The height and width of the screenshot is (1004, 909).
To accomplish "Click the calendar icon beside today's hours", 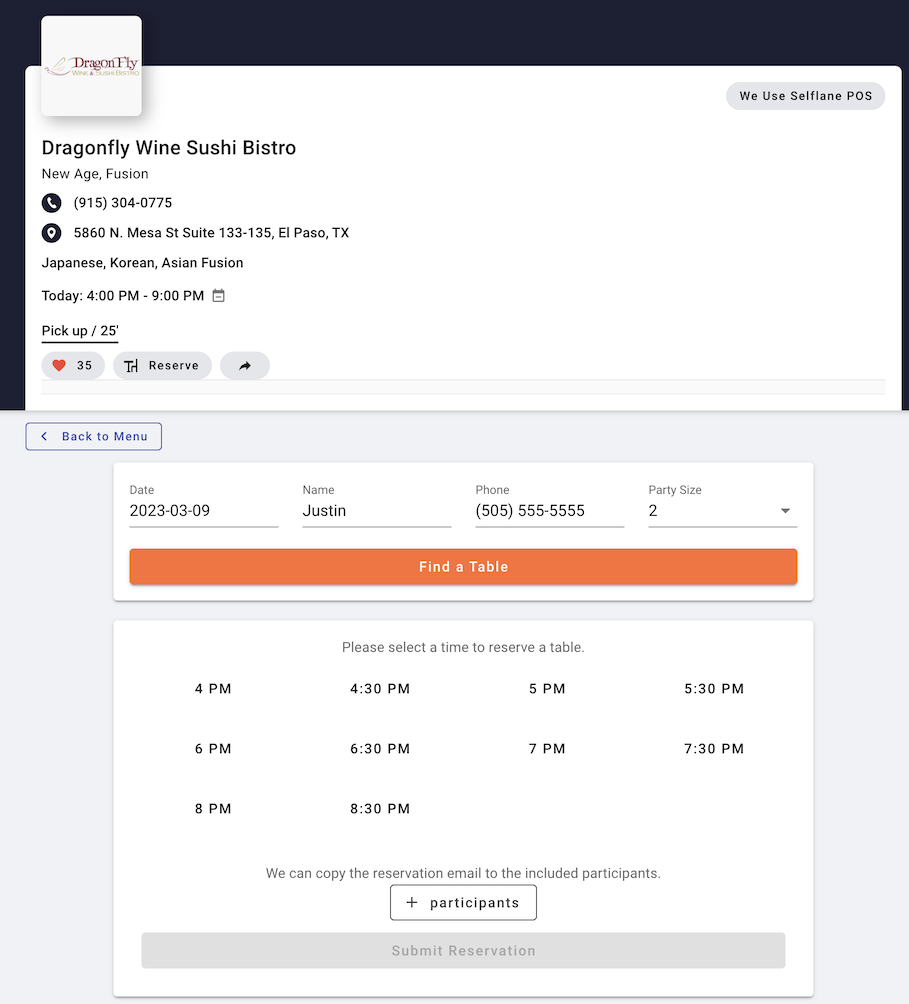I will pos(218,295).
